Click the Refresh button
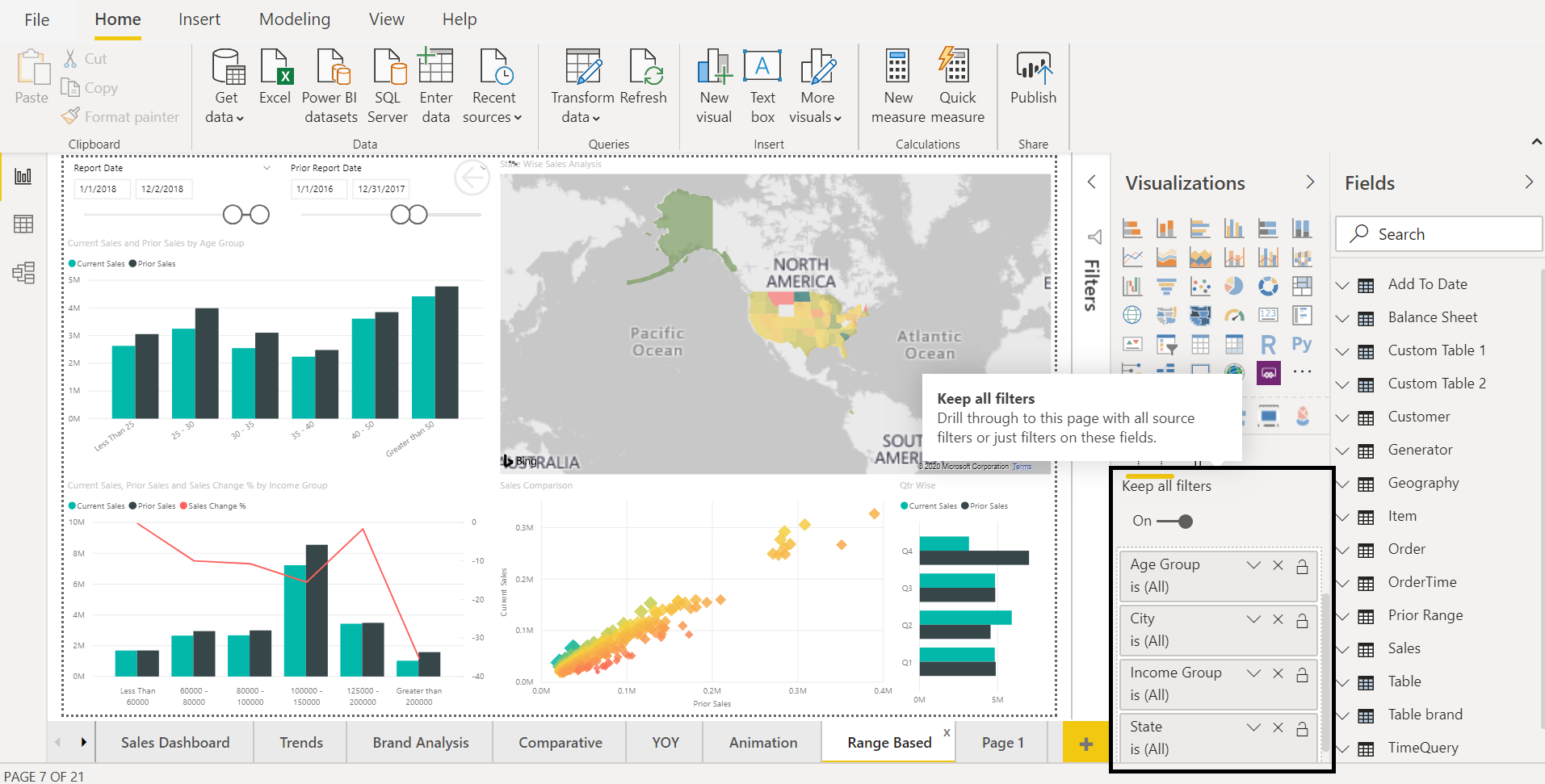Image resolution: width=1545 pixels, height=784 pixels. click(644, 78)
